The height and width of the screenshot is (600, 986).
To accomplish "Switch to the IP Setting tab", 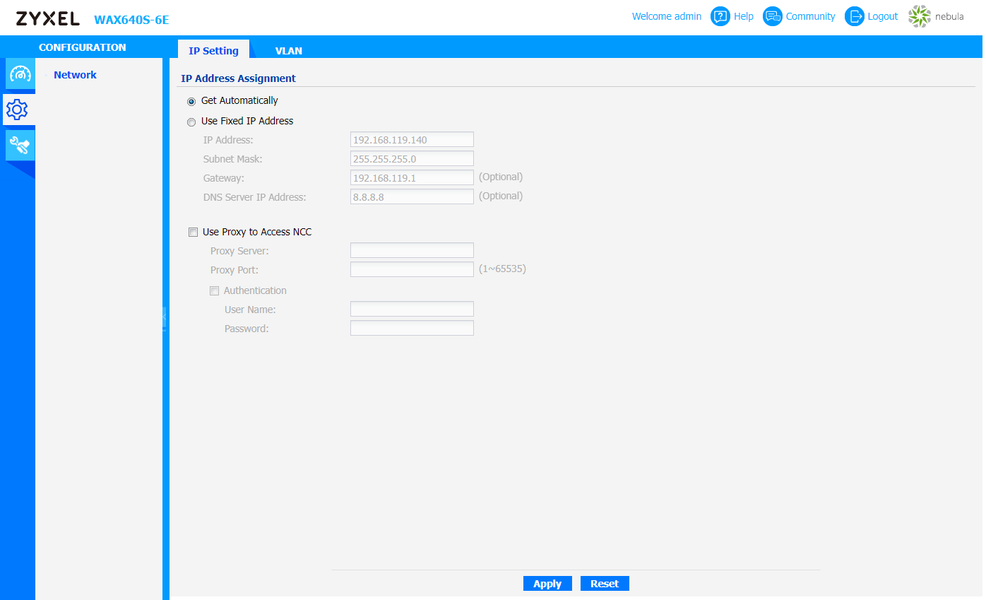I will 214,50.
